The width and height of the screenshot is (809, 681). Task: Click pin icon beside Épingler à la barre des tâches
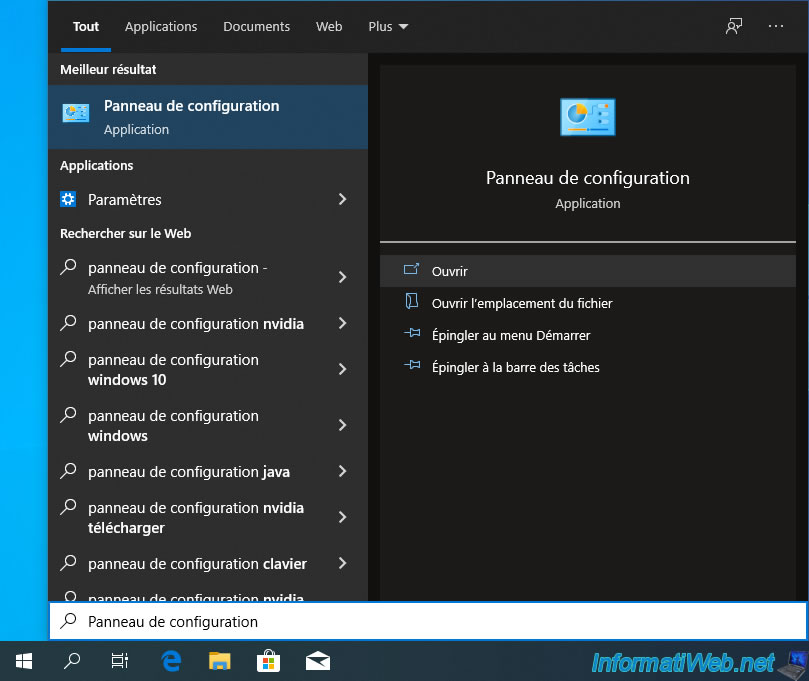(412, 365)
